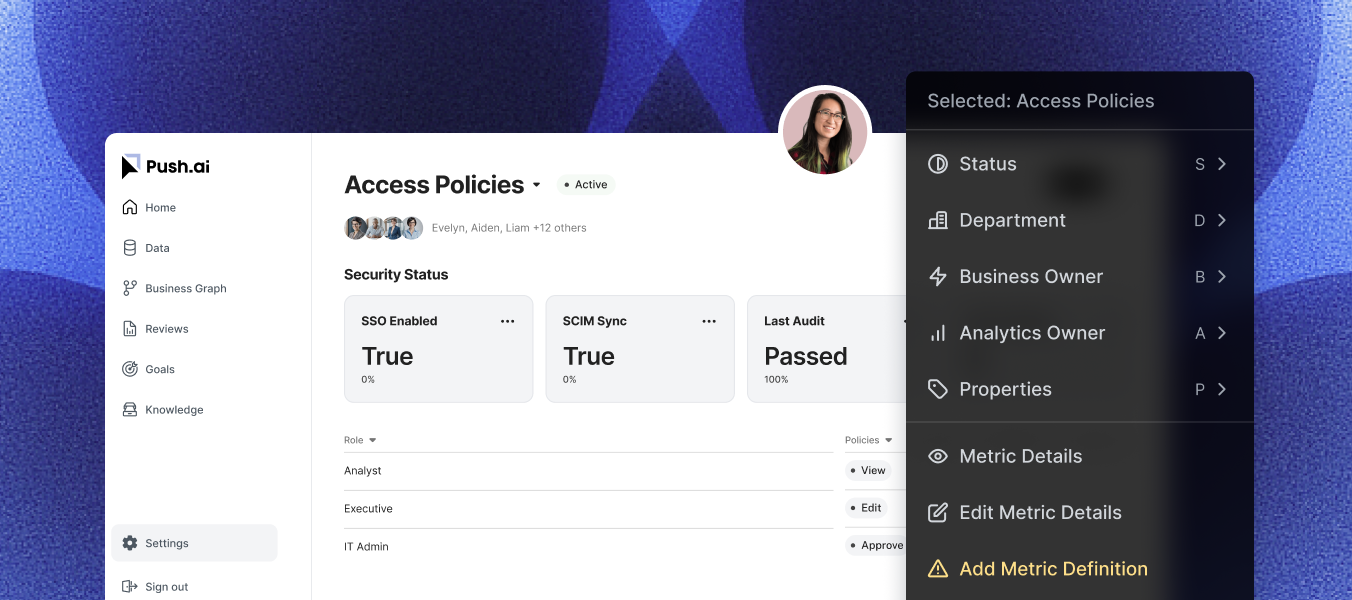
Task: Click the Sign out door icon
Action: (130, 587)
